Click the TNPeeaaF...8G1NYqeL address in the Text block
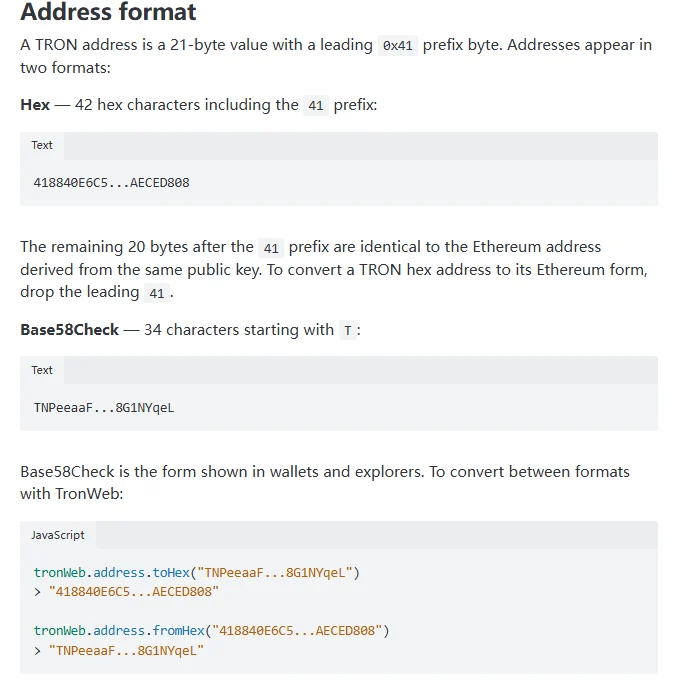Image resolution: width=680 pixels, height=700 pixels. (104, 408)
